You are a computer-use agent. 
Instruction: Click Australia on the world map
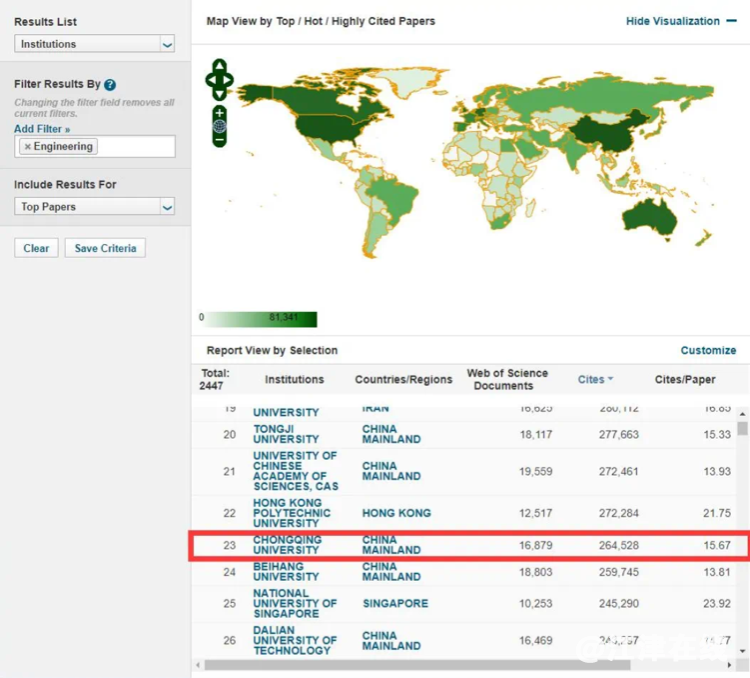(649, 219)
